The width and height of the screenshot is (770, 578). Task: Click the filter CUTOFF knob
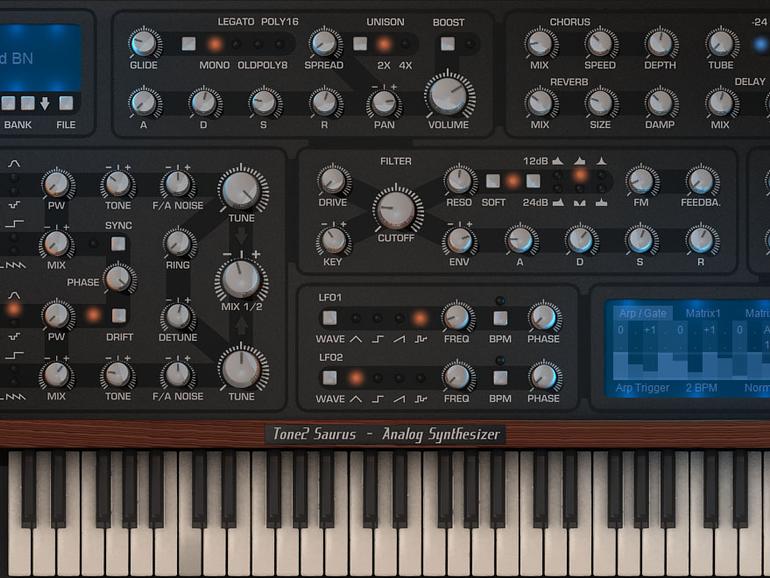pos(397,209)
